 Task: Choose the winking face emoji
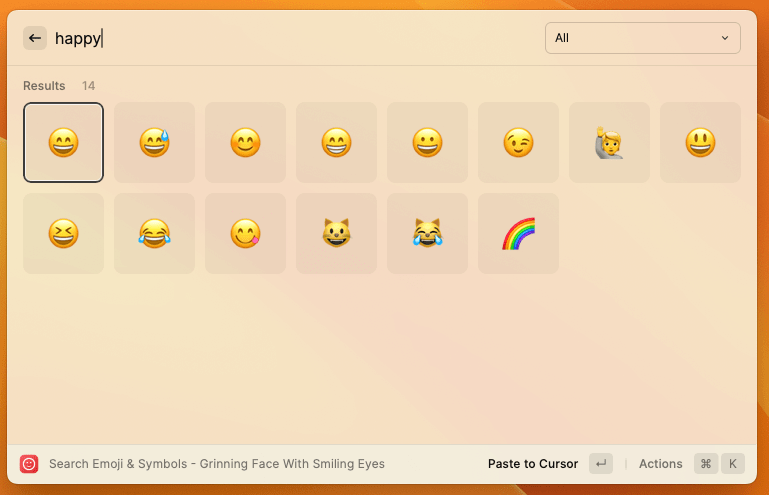[518, 142]
